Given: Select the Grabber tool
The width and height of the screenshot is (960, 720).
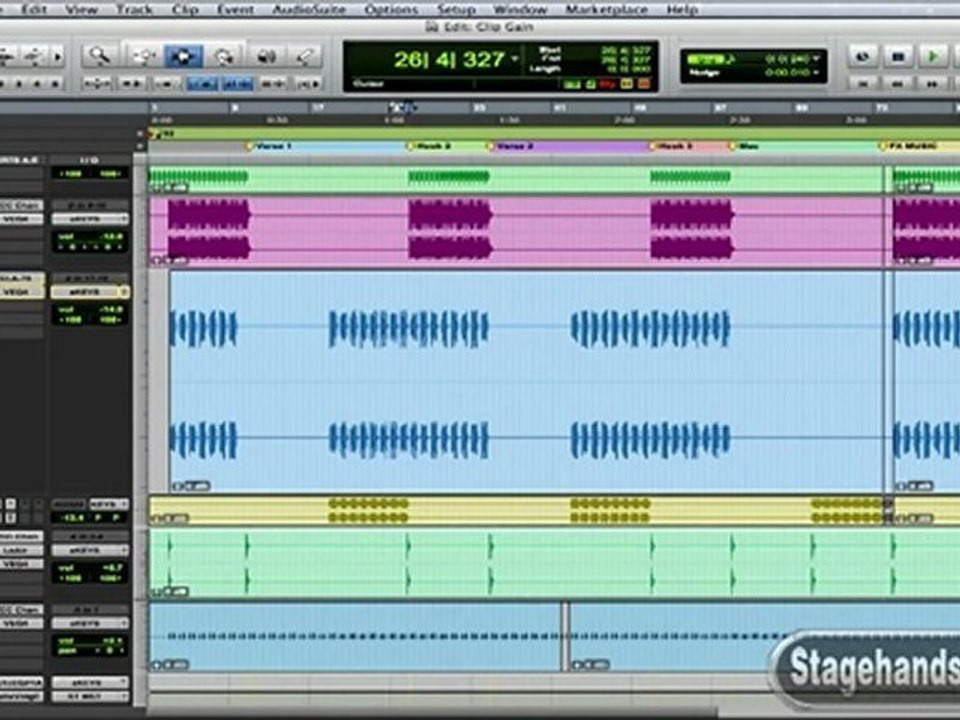Looking at the screenshot, I should tap(224, 56).
